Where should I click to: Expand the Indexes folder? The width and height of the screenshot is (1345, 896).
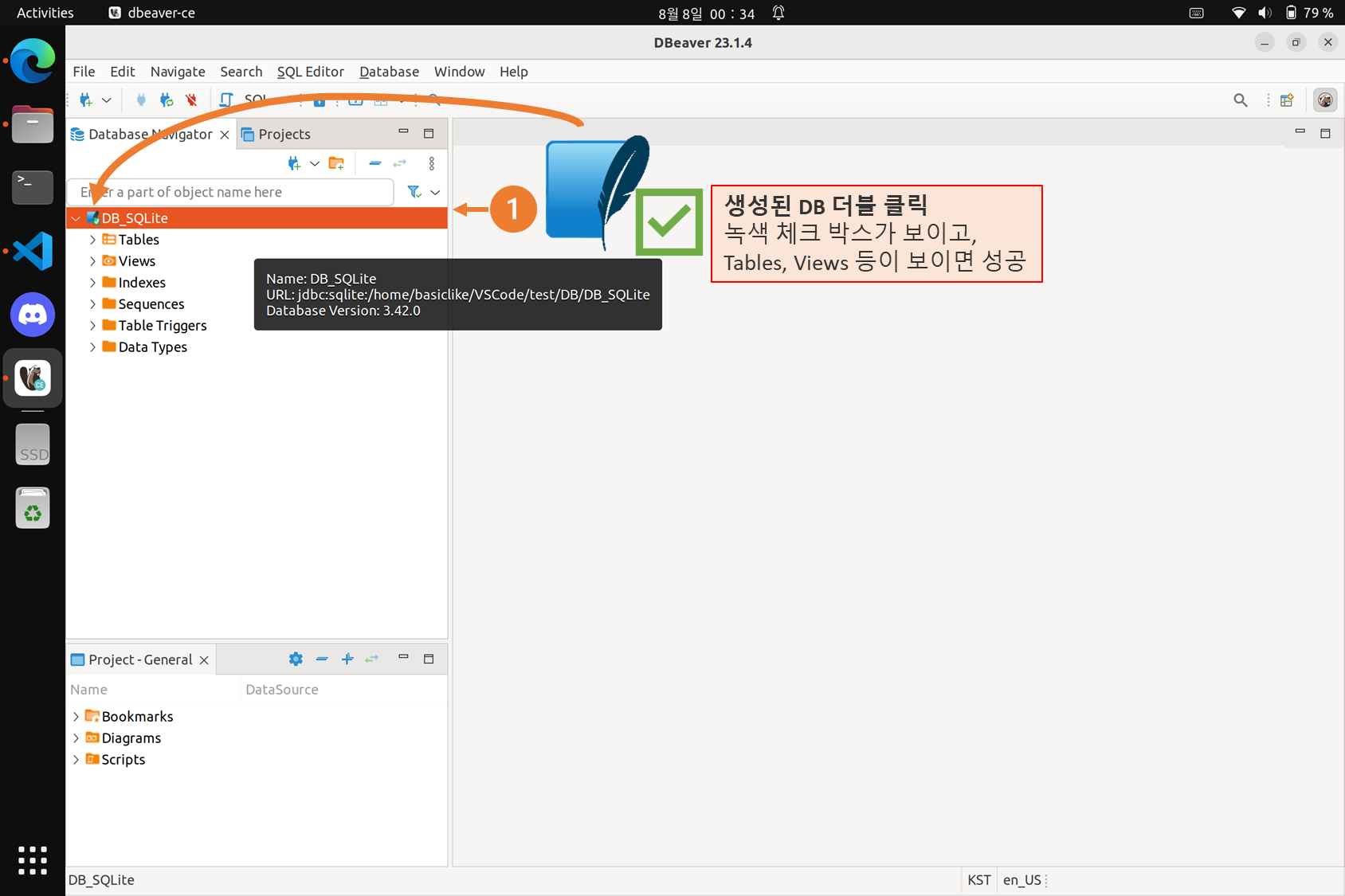coord(92,283)
